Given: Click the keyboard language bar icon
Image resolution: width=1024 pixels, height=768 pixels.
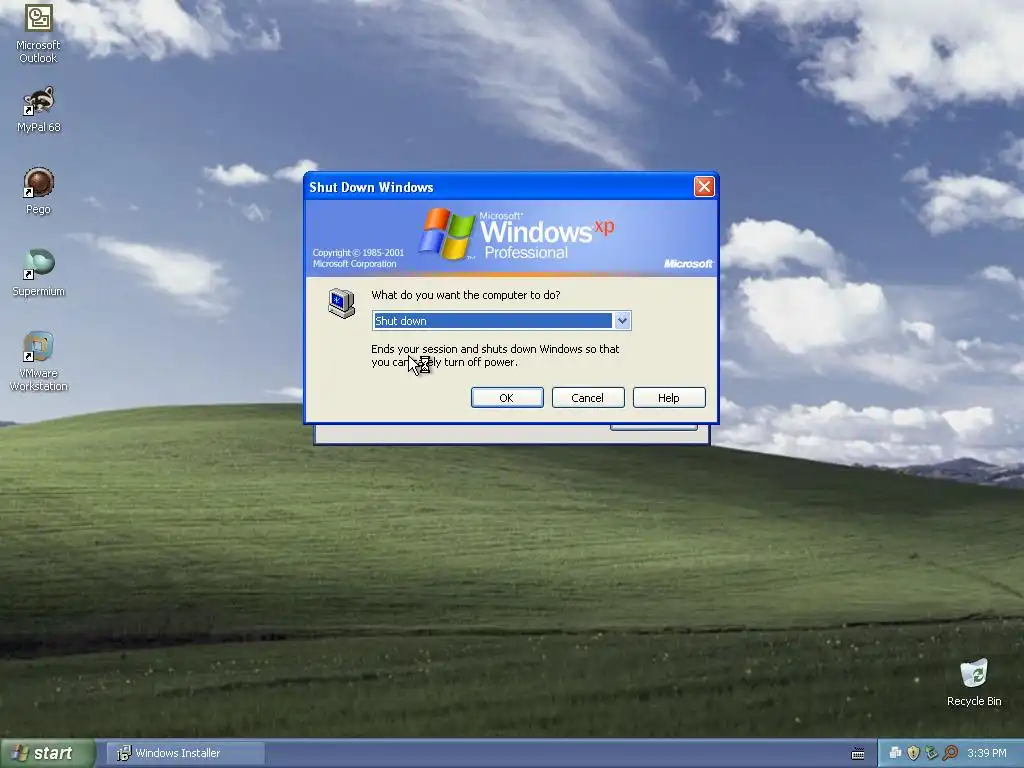Looking at the screenshot, I should (858, 754).
